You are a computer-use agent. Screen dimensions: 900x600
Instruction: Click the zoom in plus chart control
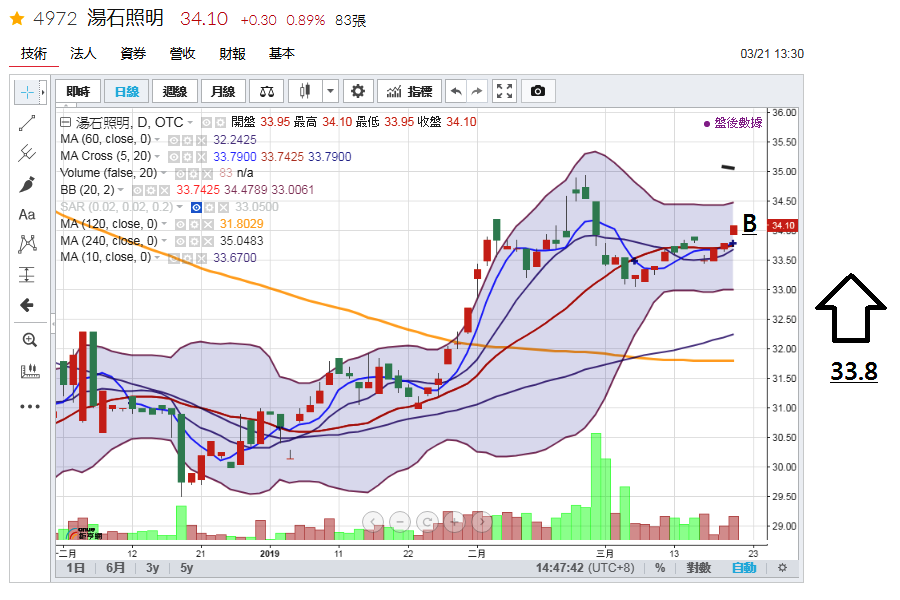454,522
